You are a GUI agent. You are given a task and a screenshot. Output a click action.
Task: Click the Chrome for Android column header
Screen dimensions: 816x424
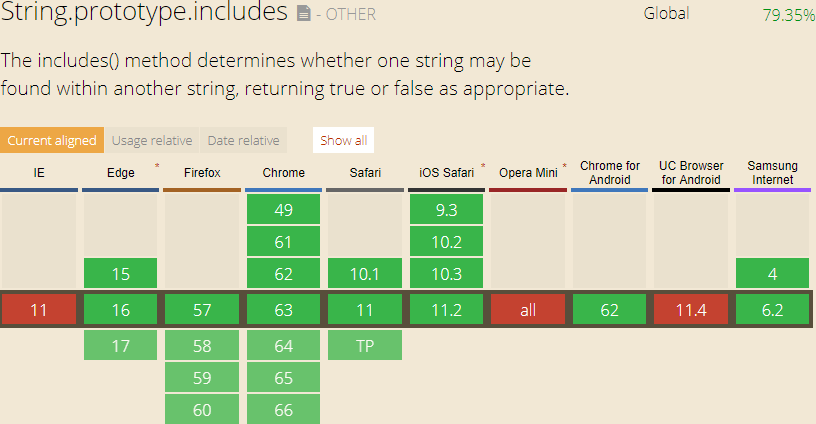[x=610, y=173]
